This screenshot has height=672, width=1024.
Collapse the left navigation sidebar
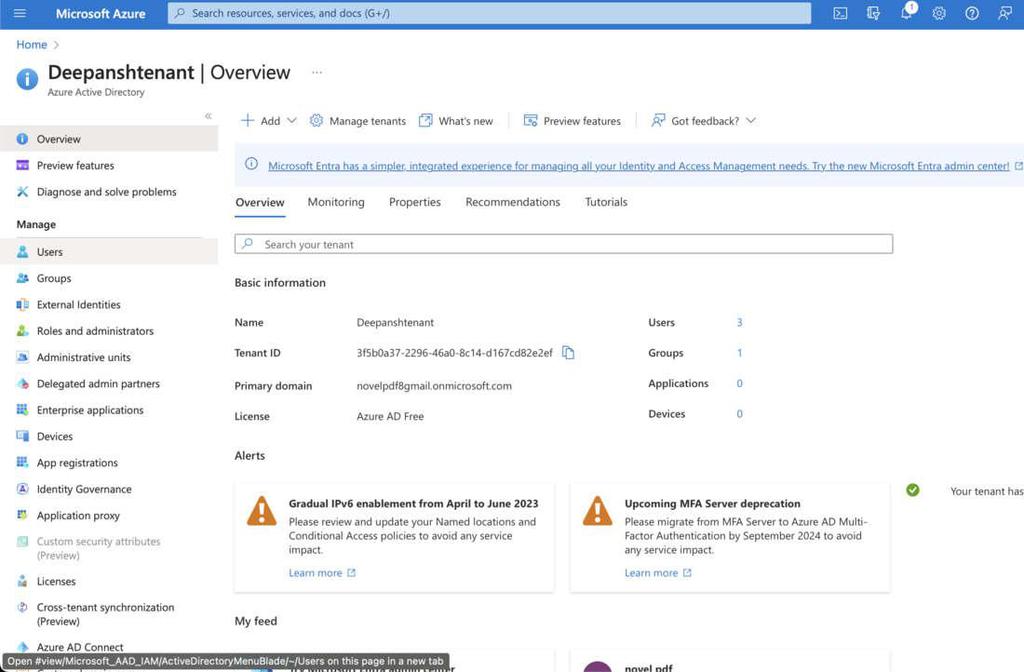(208, 116)
